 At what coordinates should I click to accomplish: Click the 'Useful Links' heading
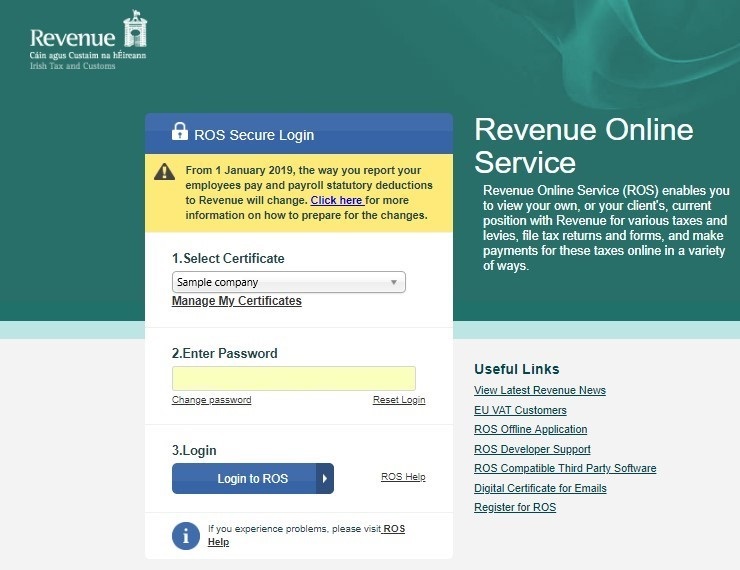point(517,369)
